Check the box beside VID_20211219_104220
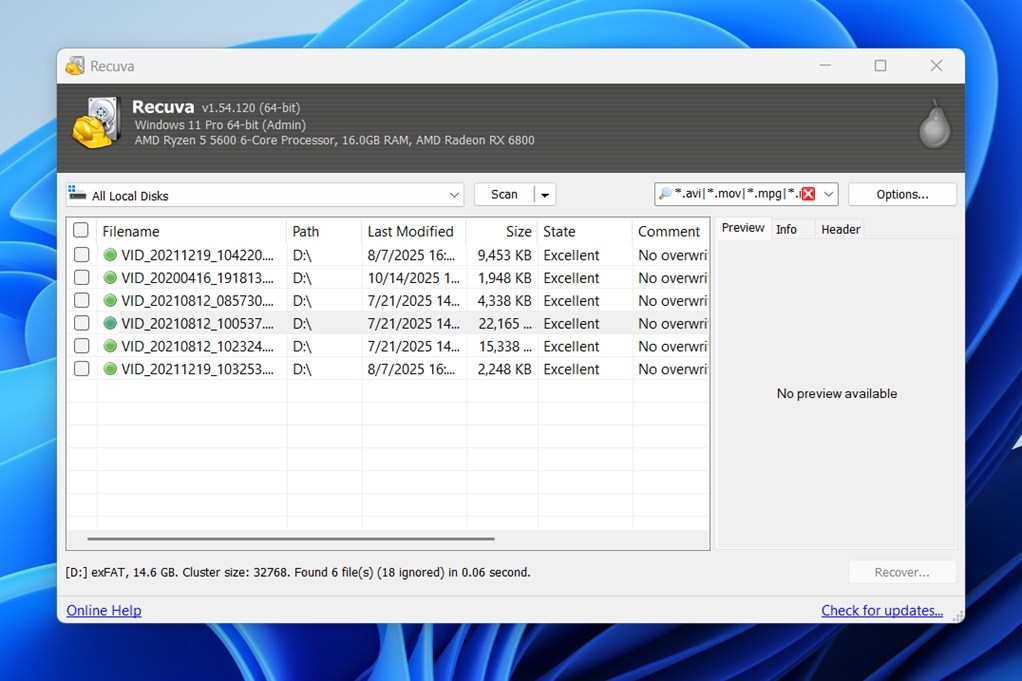Viewport: 1022px width, 681px height. click(81, 254)
